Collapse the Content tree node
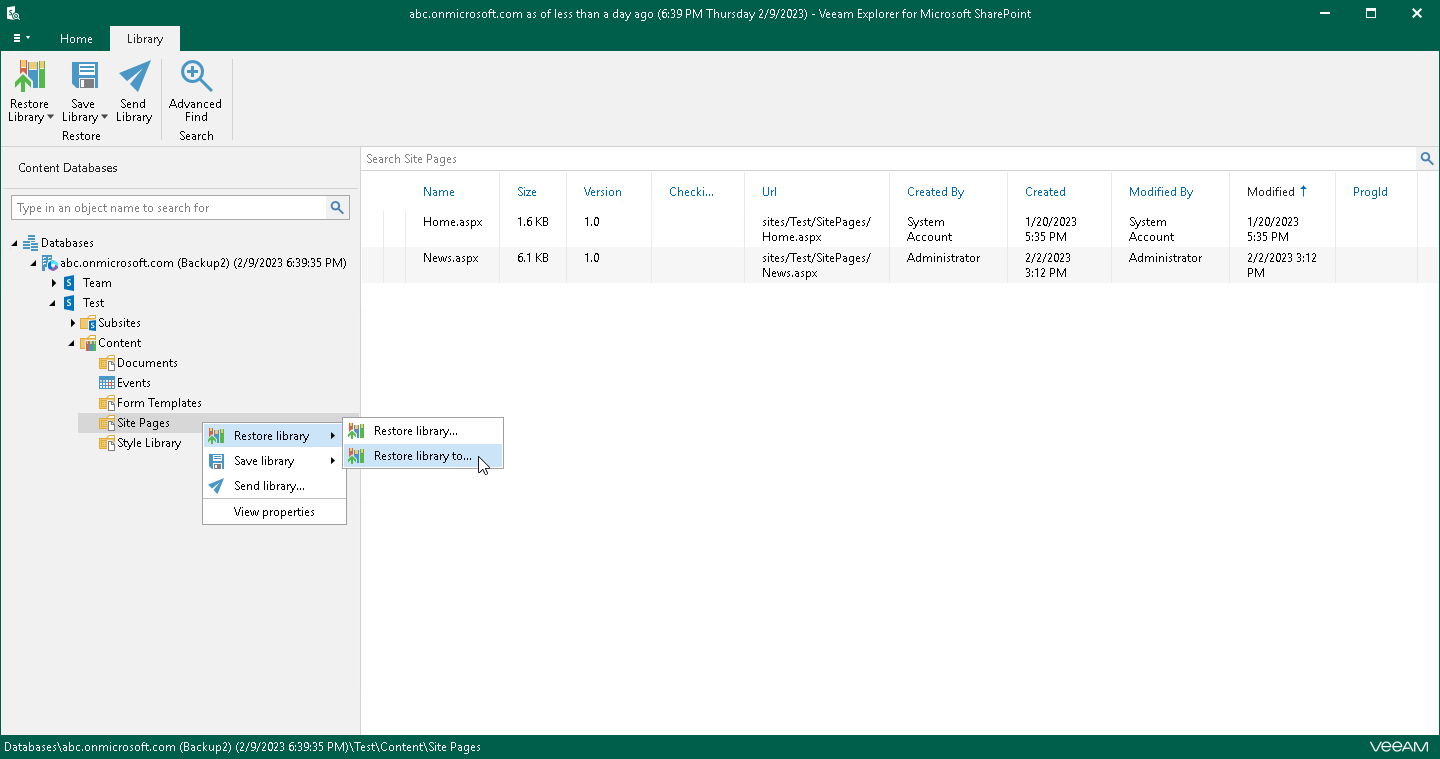This screenshot has width=1440, height=759. pos(71,343)
